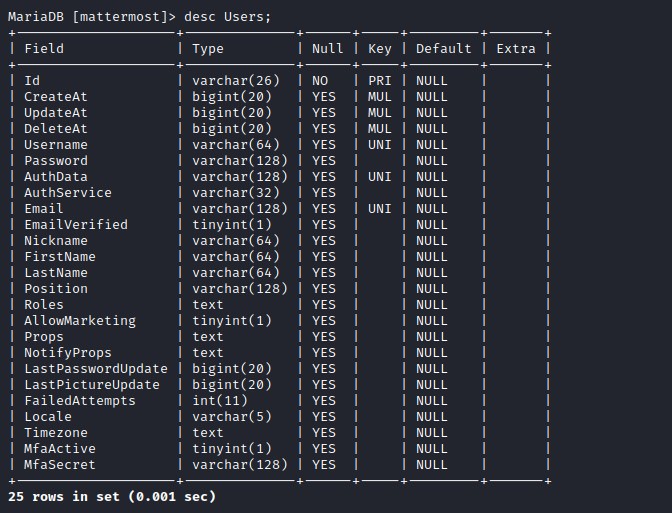
Task: Click the Password field name
Action: (x=56, y=160)
